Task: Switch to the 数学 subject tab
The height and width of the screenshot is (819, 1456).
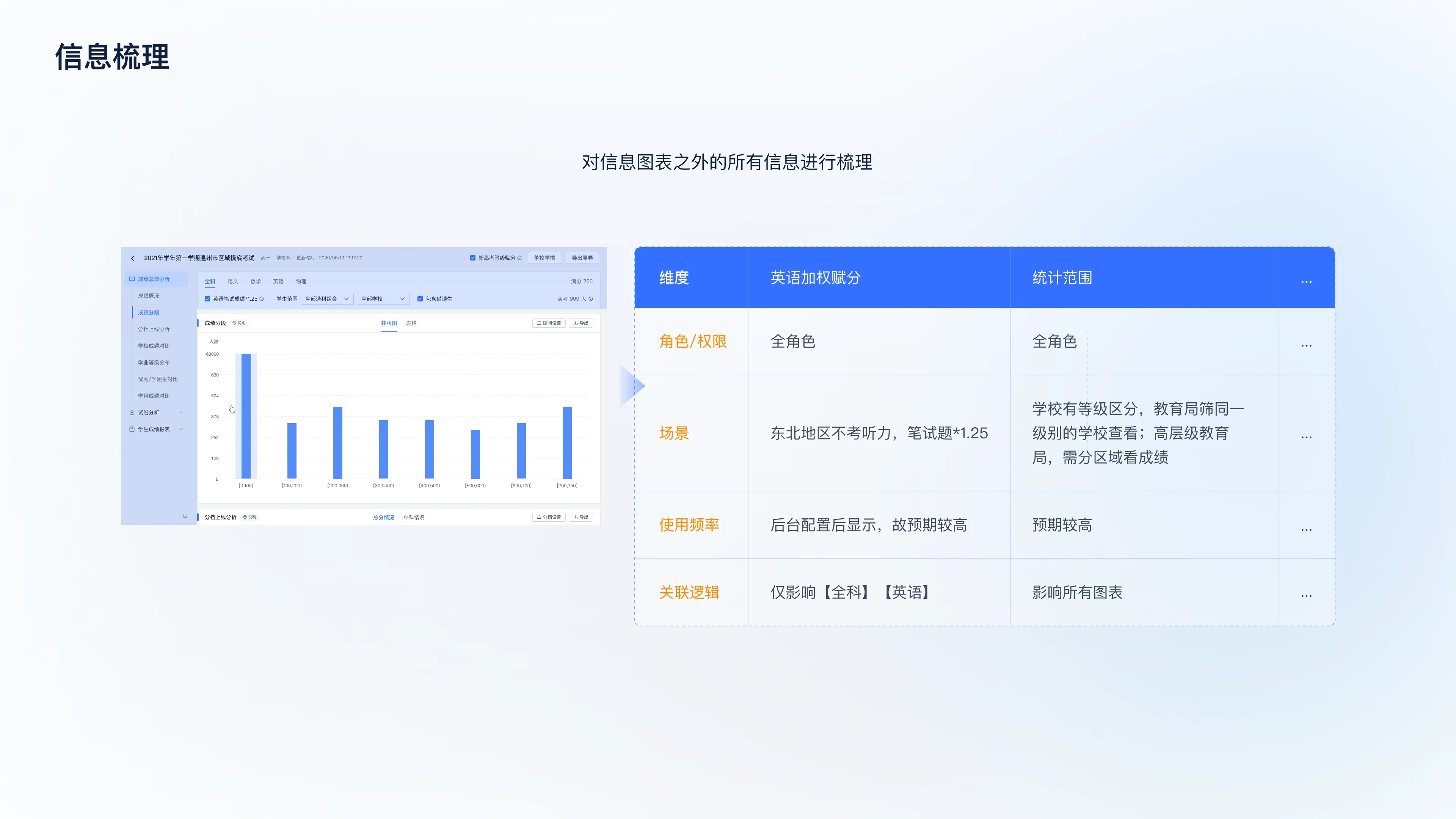Action: point(256,281)
